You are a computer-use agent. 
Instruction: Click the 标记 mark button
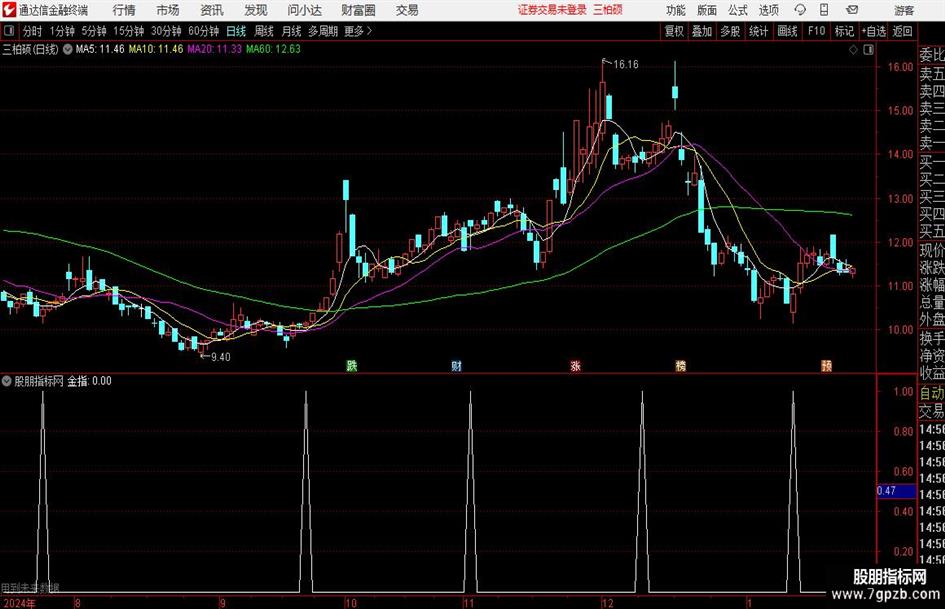click(x=844, y=31)
